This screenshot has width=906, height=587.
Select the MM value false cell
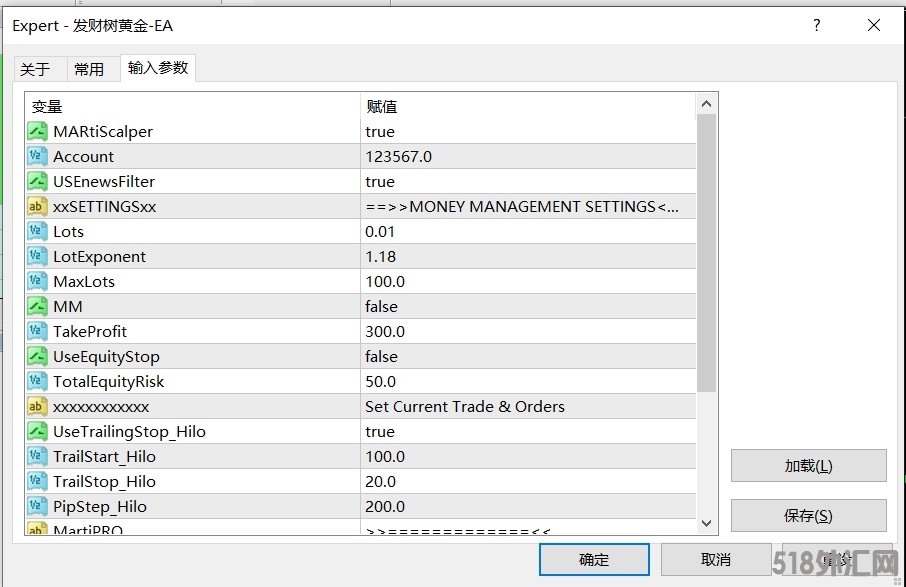527,306
